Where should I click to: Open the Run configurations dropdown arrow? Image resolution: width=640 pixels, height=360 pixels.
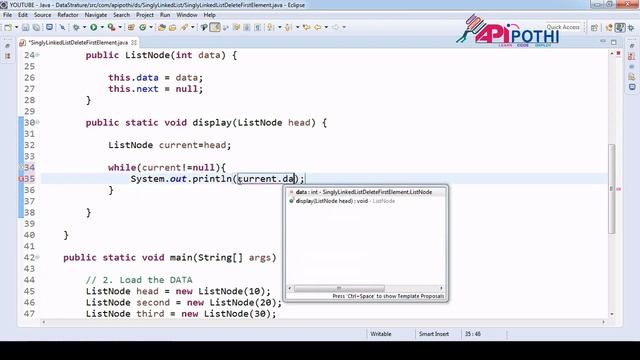102,27
